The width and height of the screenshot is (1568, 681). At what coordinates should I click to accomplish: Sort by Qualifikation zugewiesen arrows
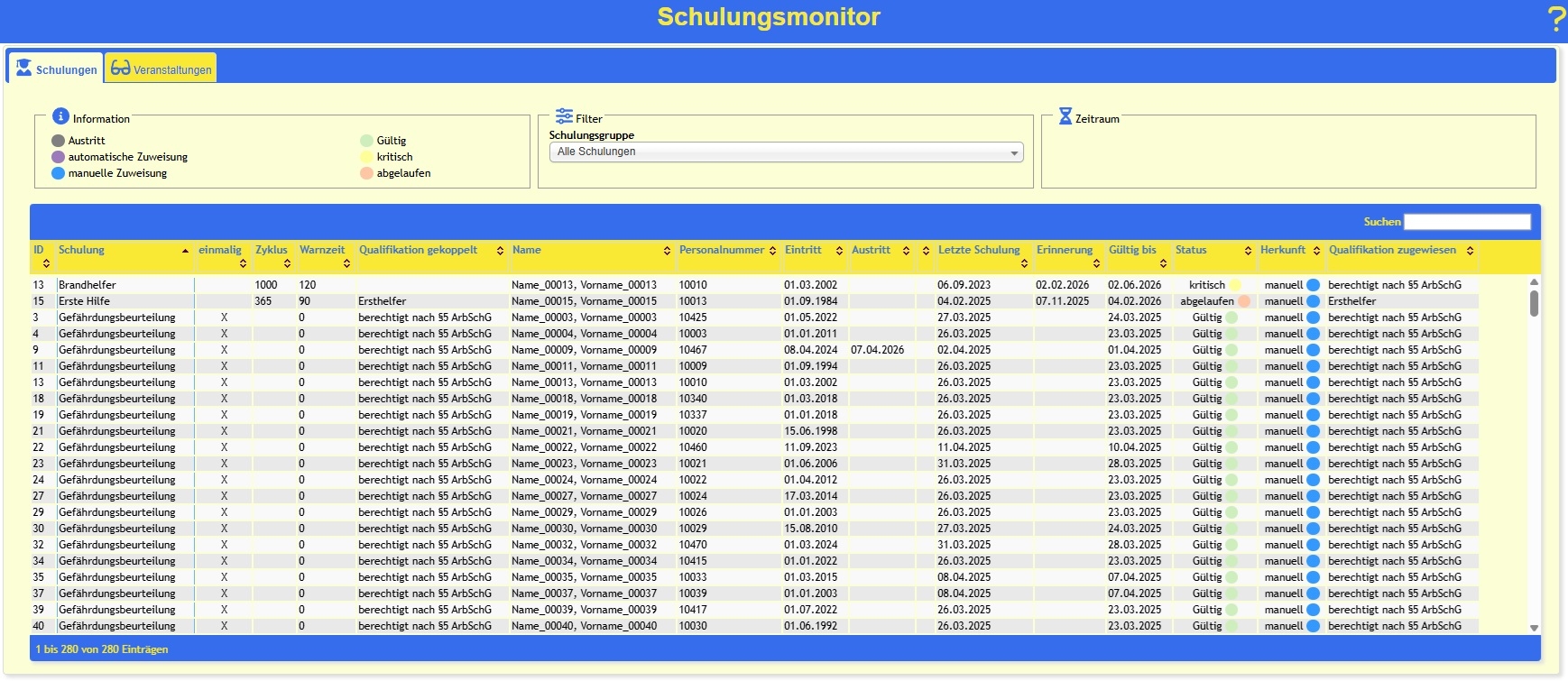tap(1470, 251)
